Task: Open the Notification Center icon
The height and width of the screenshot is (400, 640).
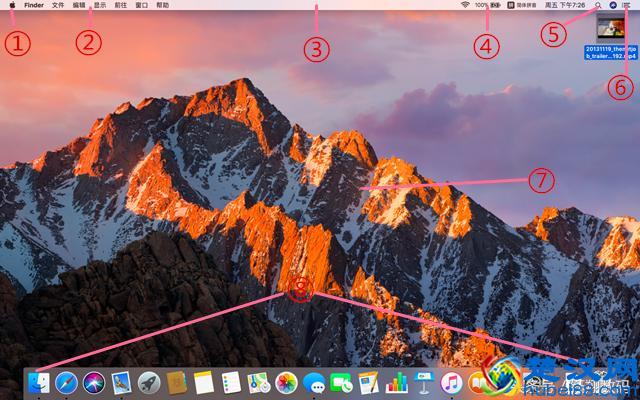Action: [x=627, y=5]
